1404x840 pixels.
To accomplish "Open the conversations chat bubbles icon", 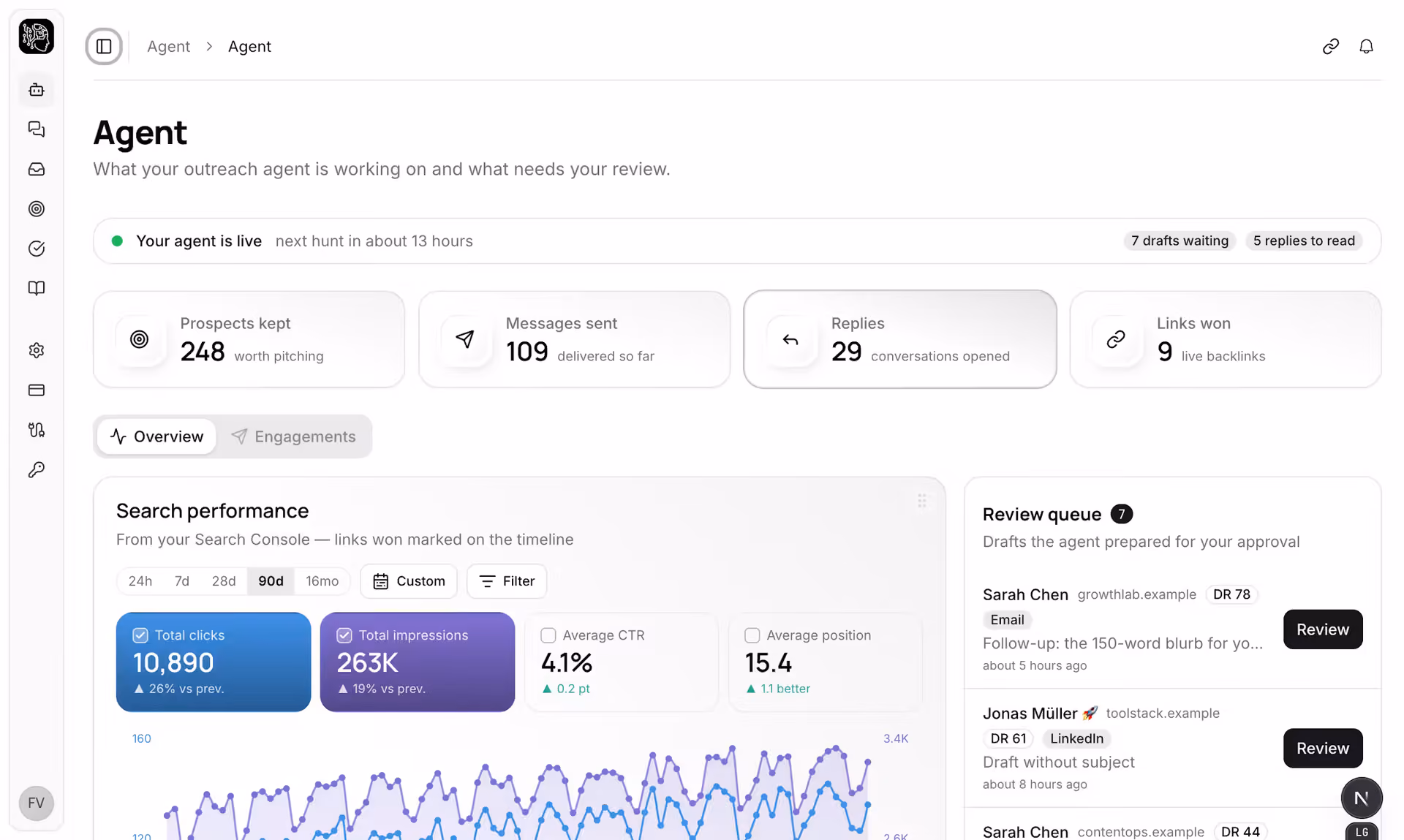I will (37, 129).
